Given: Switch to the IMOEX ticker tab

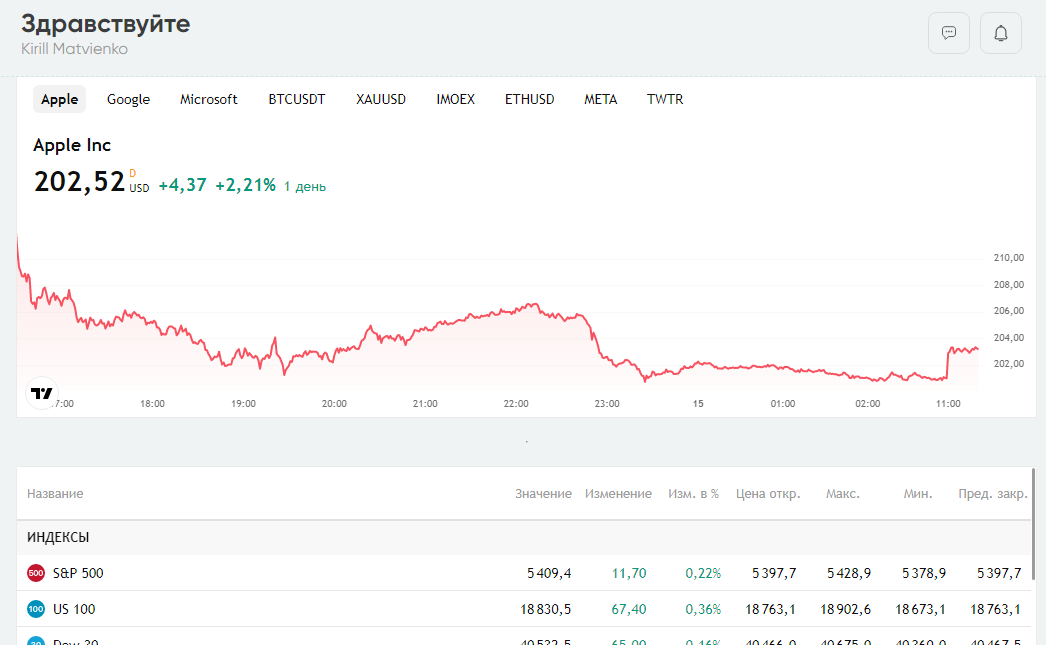Looking at the screenshot, I should tap(456, 99).
